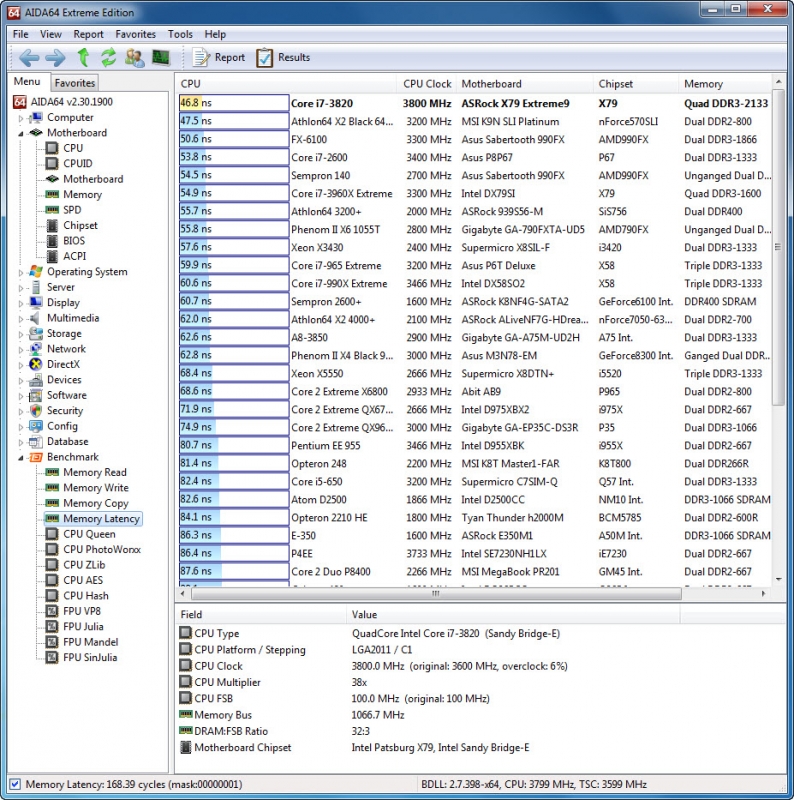The width and height of the screenshot is (794, 800).
Task: Click the horizontal scrollbar of results list
Action: (436, 594)
